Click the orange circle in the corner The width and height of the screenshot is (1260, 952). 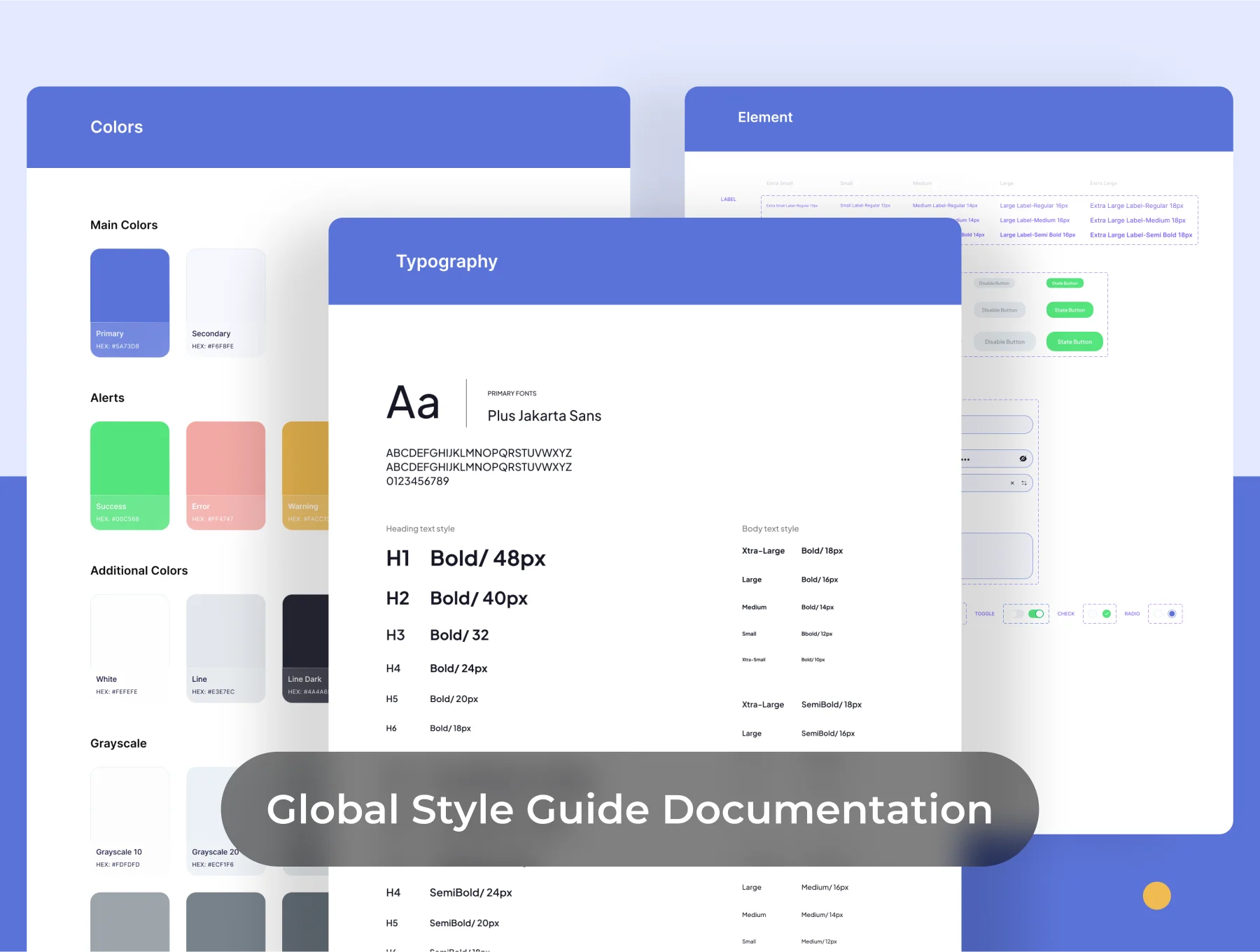[x=1156, y=895]
